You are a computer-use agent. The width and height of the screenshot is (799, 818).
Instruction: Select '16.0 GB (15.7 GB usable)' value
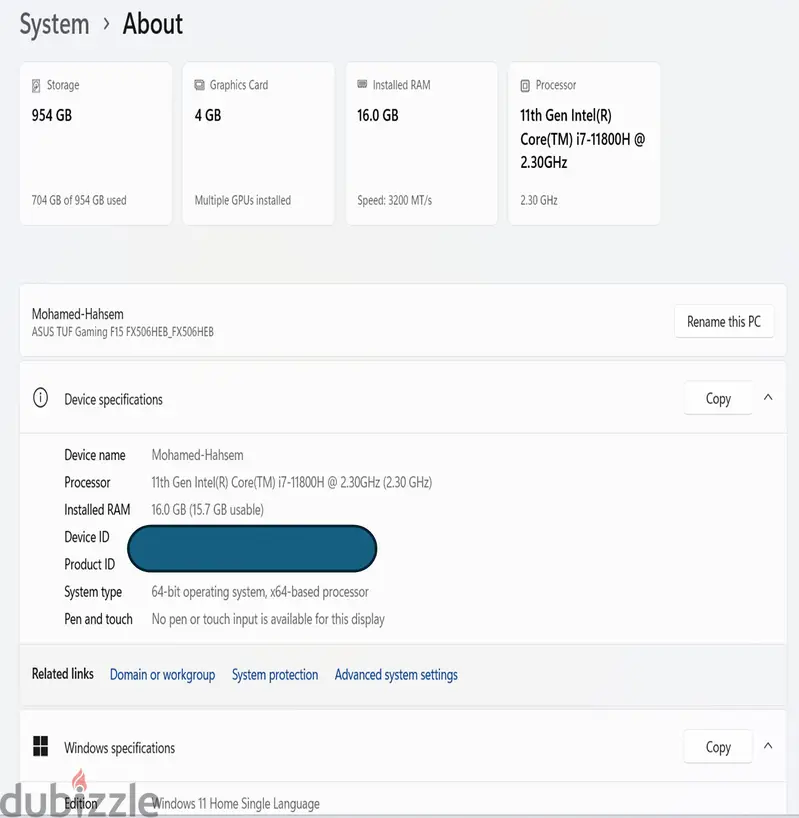(208, 510)
